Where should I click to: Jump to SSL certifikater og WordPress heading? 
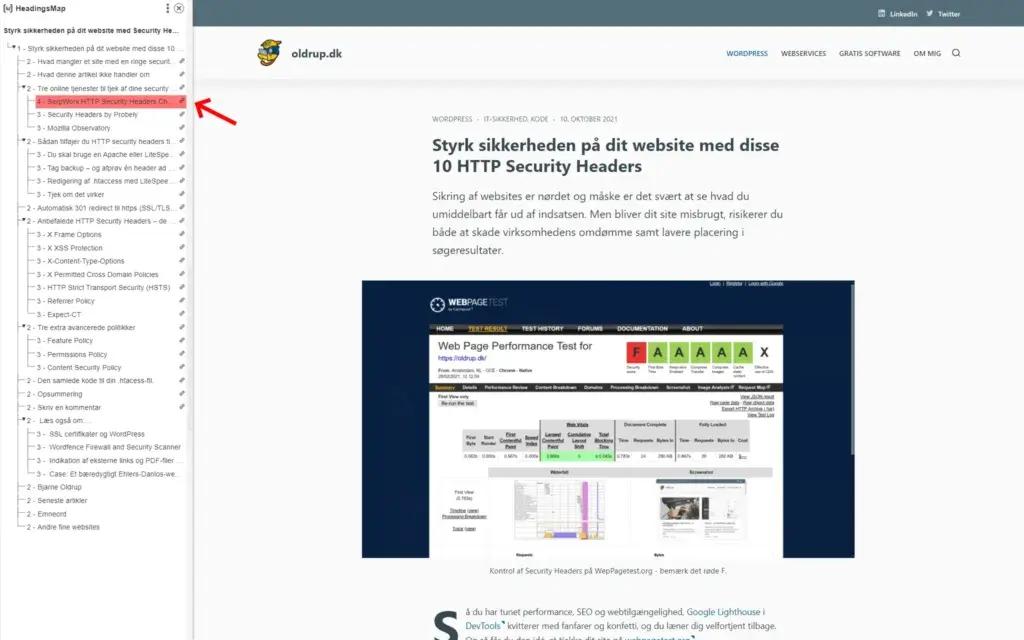pos(90,434)
